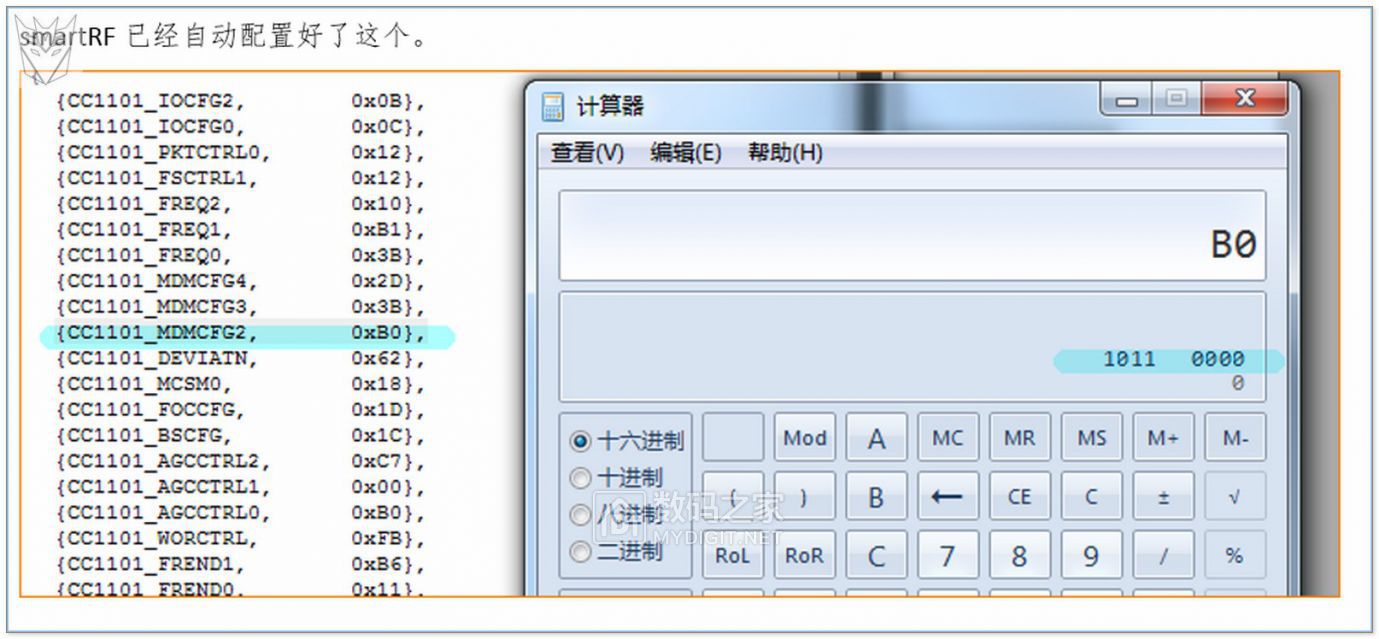Select the 二进制 (binary) radio button
The width and height of the screenshot is (1379, 639).
tap(580, 551)
